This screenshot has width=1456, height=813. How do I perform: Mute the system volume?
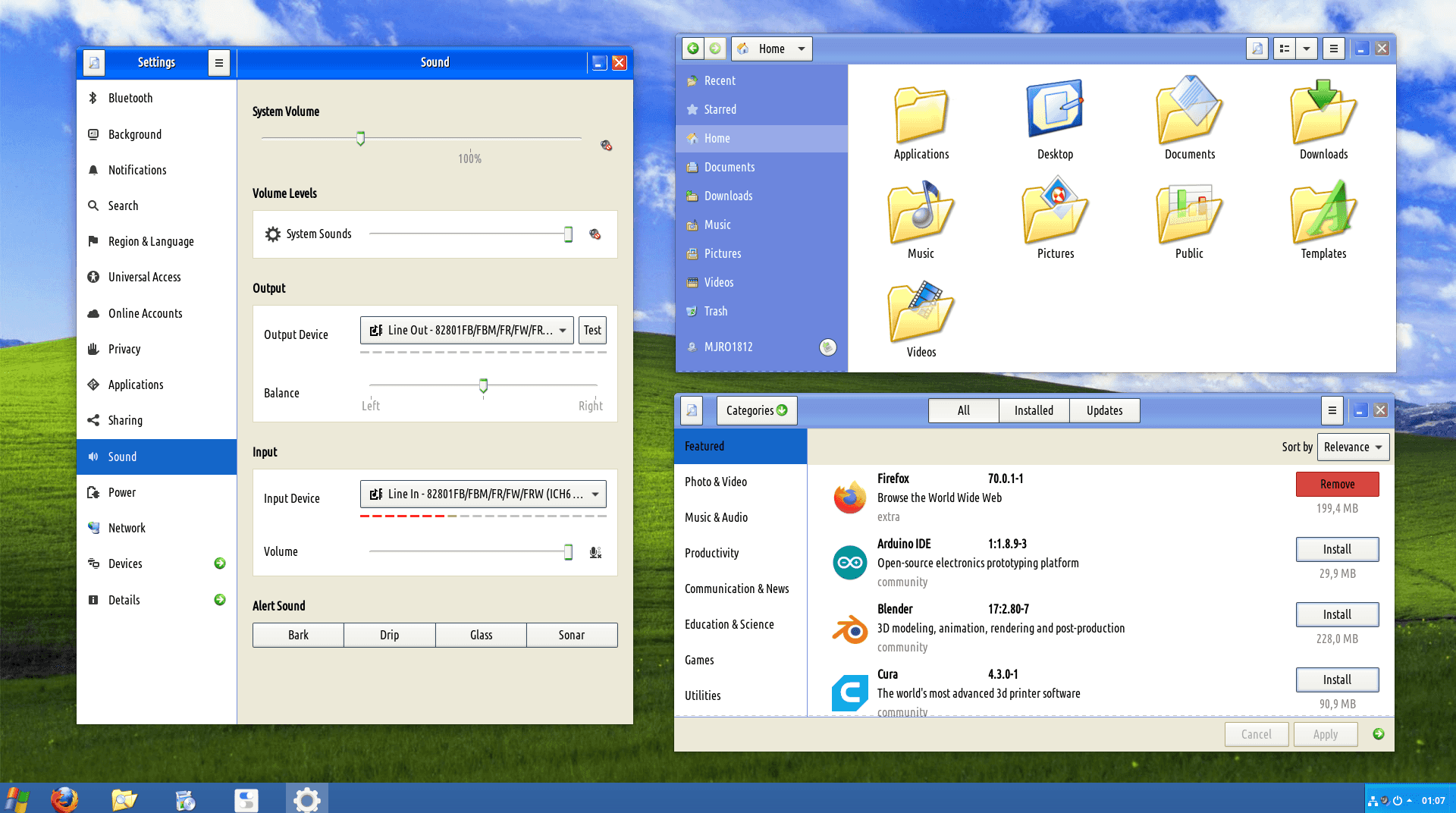tap(606, 145)
